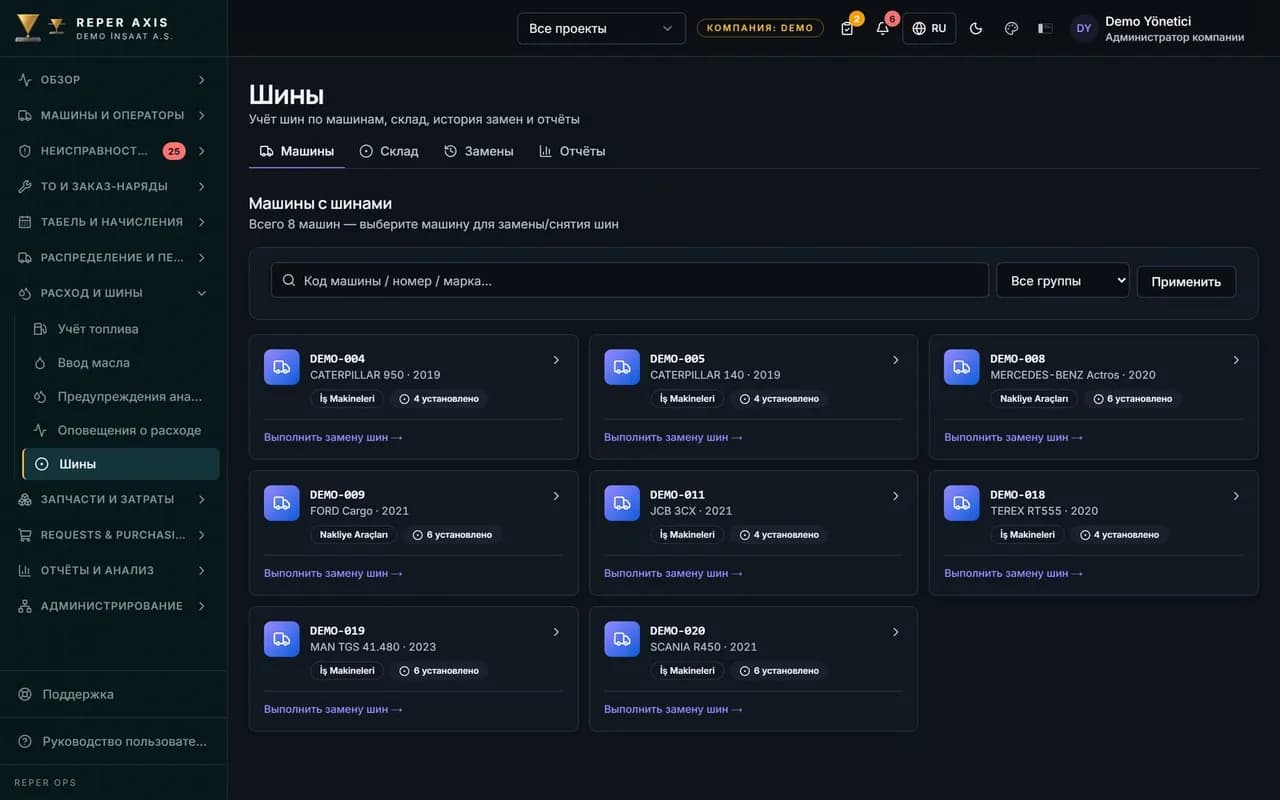Click the Запчасти и затраты icon
Screen dimensions: 1280x800
(25, 499)
